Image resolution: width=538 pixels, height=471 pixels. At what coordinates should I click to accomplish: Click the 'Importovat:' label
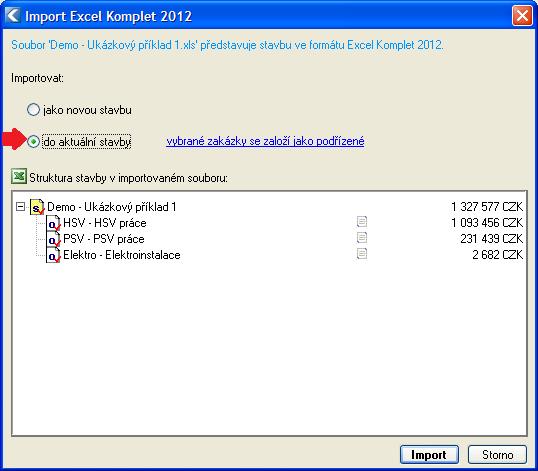[x=37, y=78]
